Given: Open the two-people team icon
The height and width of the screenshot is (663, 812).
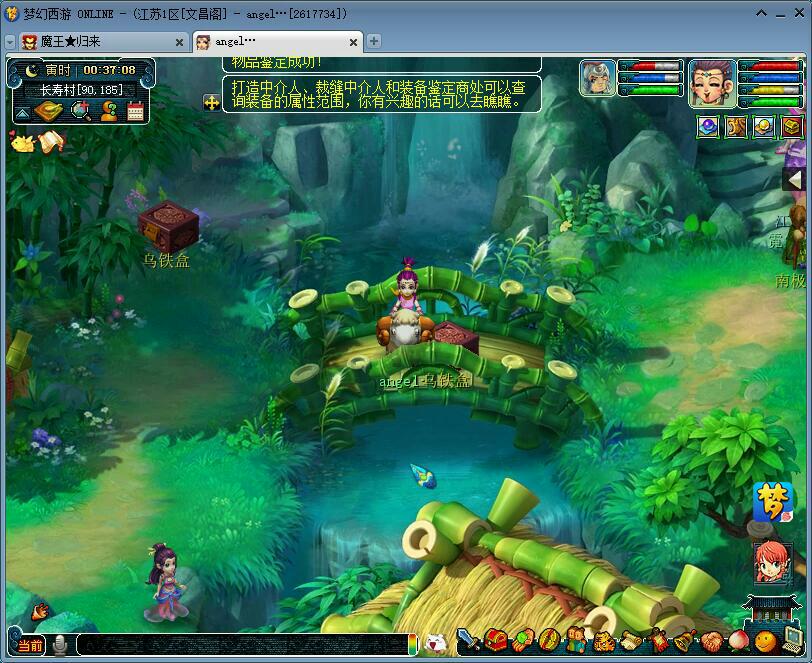Looking at the screenshot, I should click(x=576, y=641).
